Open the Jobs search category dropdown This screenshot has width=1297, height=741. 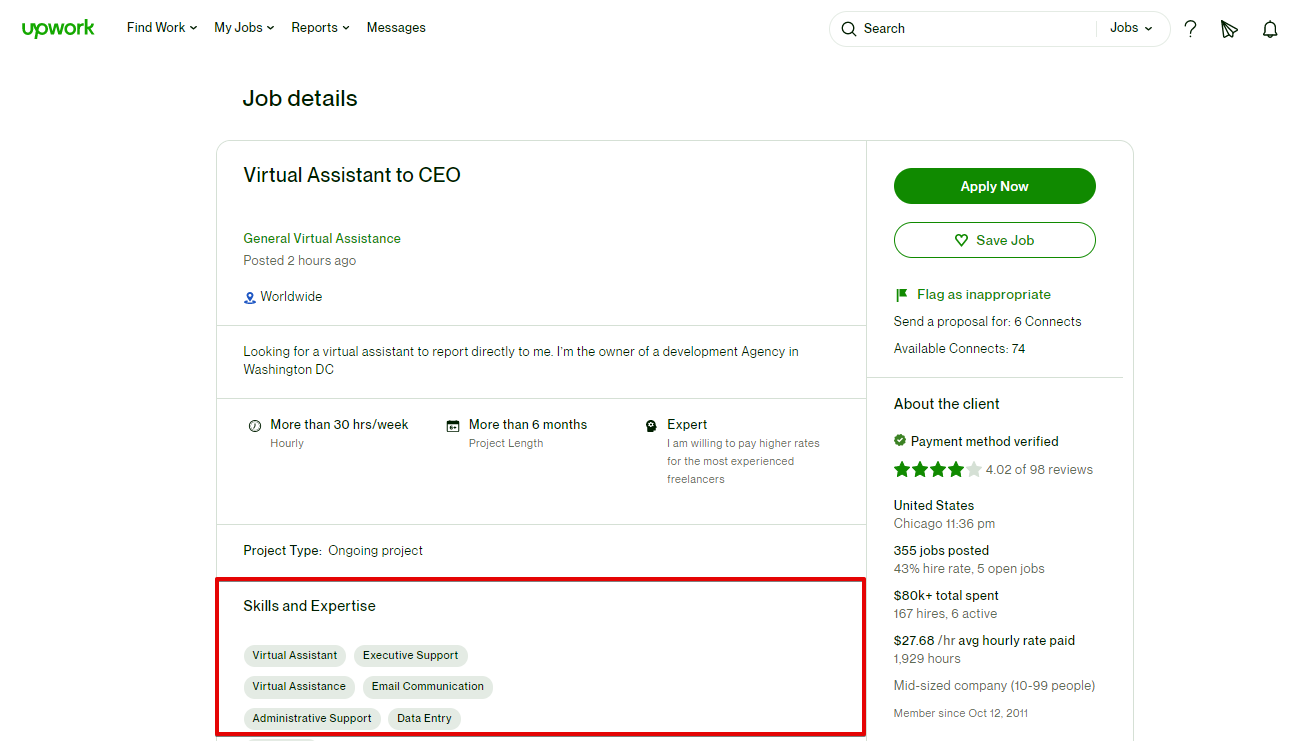click(1131, 28)
